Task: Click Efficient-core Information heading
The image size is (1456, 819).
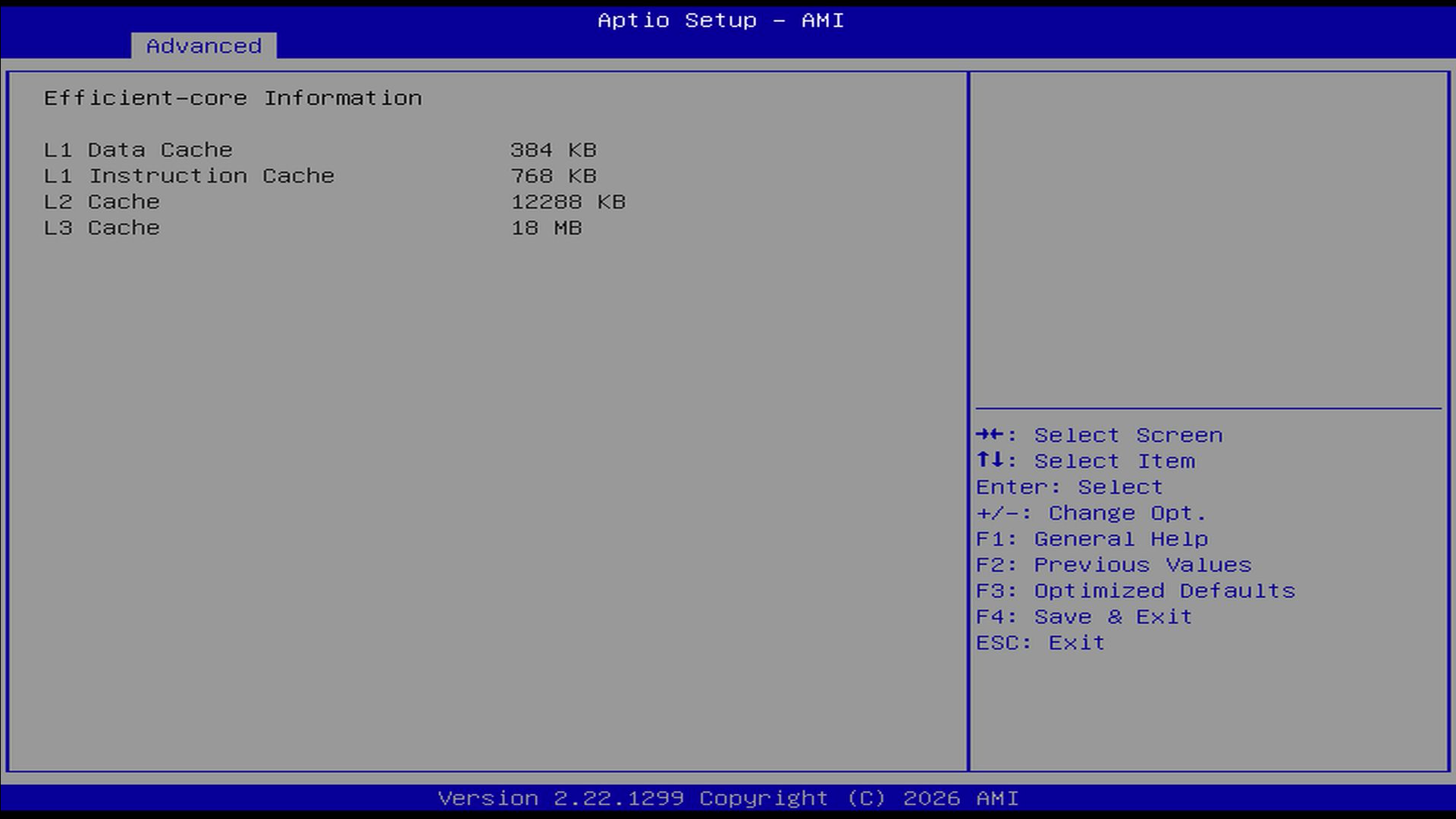Action: 233,99
